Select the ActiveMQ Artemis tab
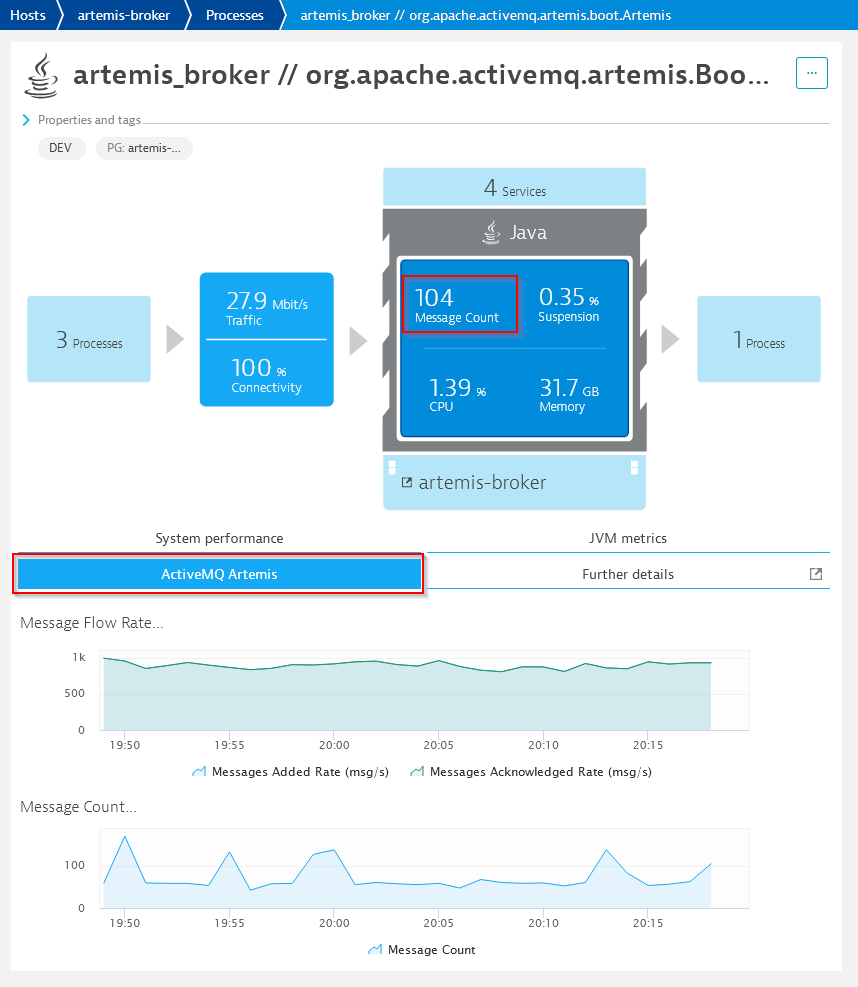 click(x=219, y=574)
